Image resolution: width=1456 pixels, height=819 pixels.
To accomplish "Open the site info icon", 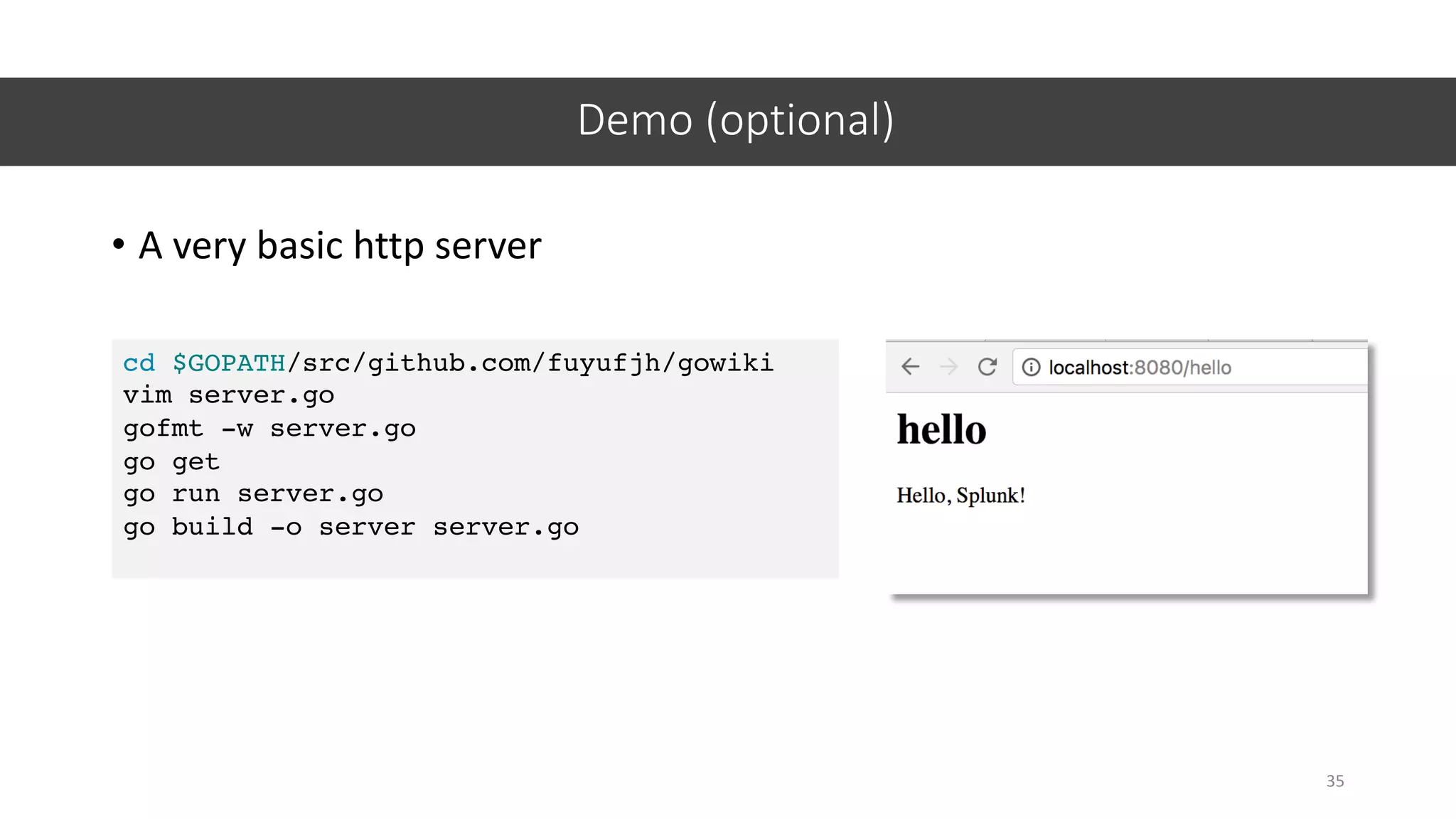I will tap(1031, 368).
